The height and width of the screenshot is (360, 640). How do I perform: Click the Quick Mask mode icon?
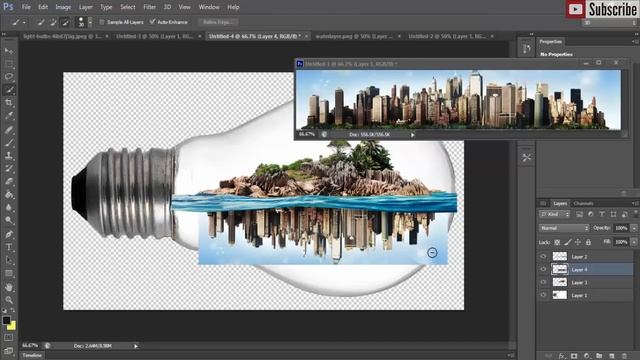click(x=9, y=338)
